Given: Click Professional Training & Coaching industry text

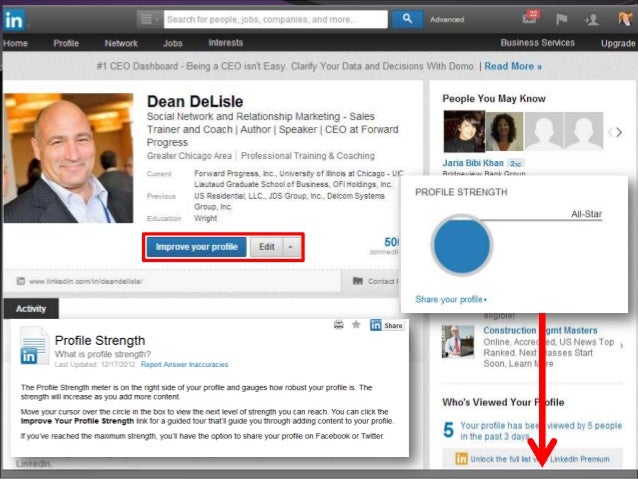Looking at the screenshot, I should (x=308, y=156).
